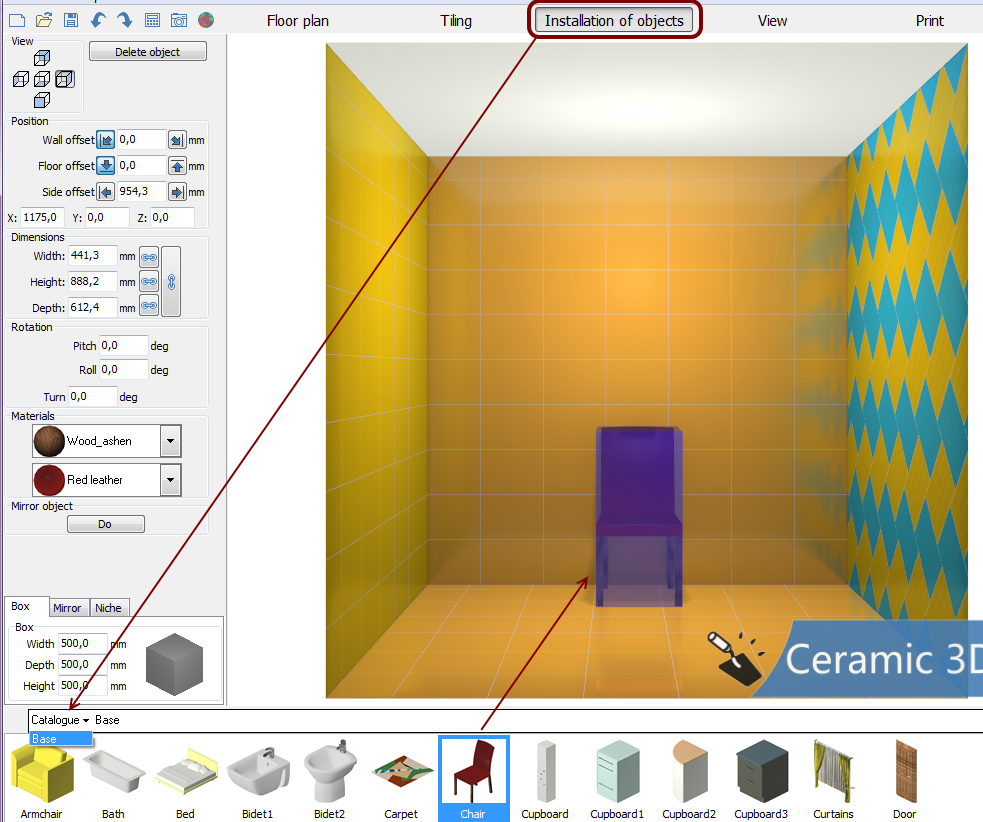Click the Dimensions Height field showing 888,2
Viewport: 983px width, 822px height.
click(93, 282)
